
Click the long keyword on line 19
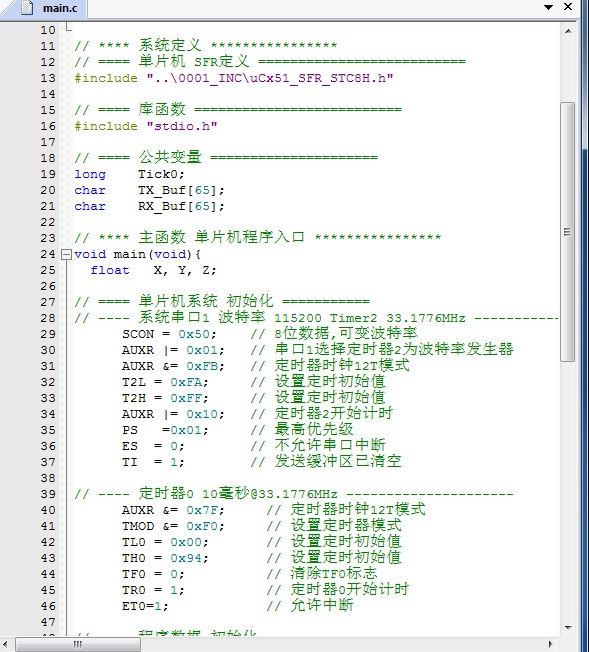click(x=90, y=174)
